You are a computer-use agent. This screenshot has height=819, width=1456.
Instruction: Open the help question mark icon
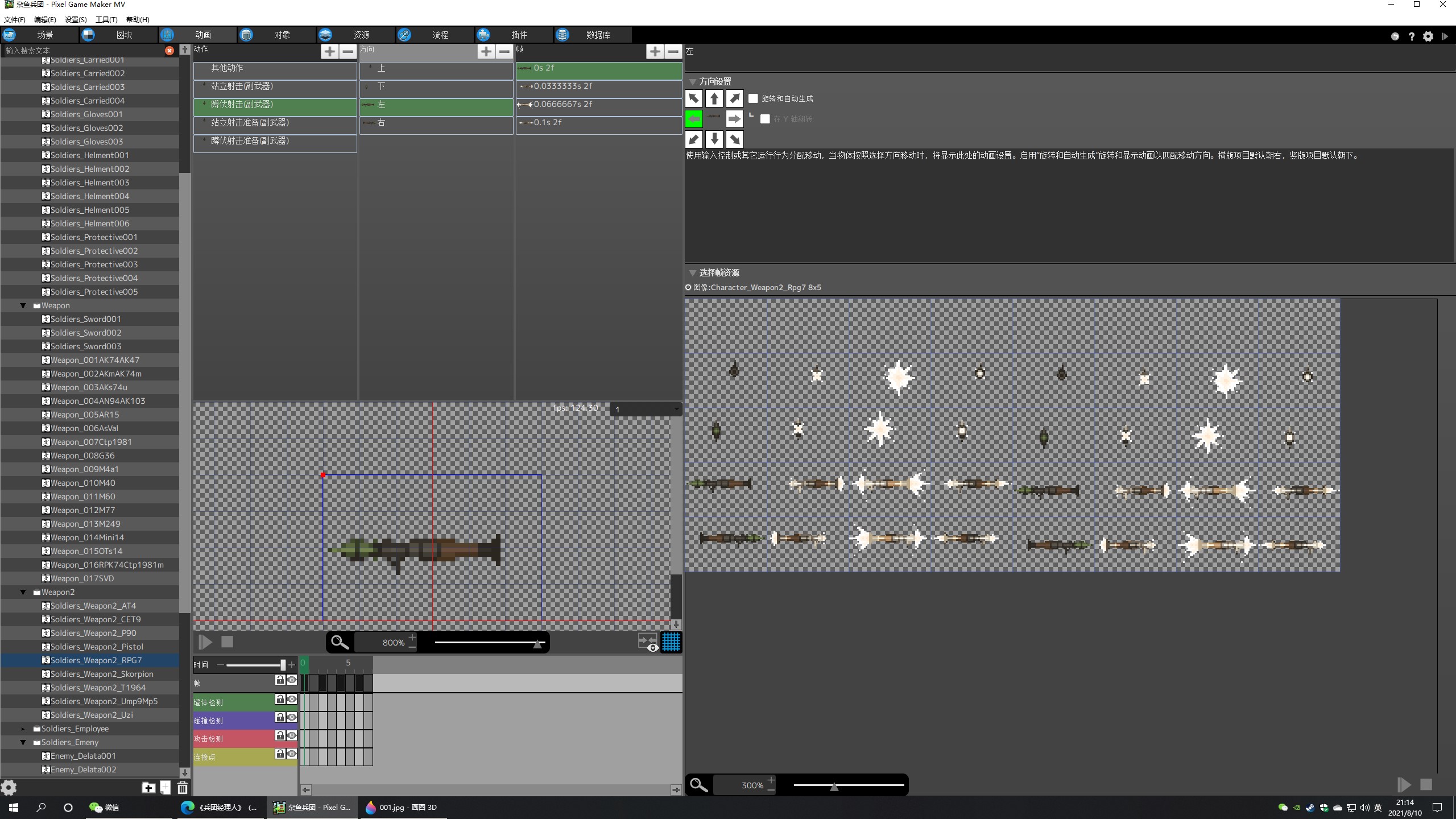[1411, 36]
